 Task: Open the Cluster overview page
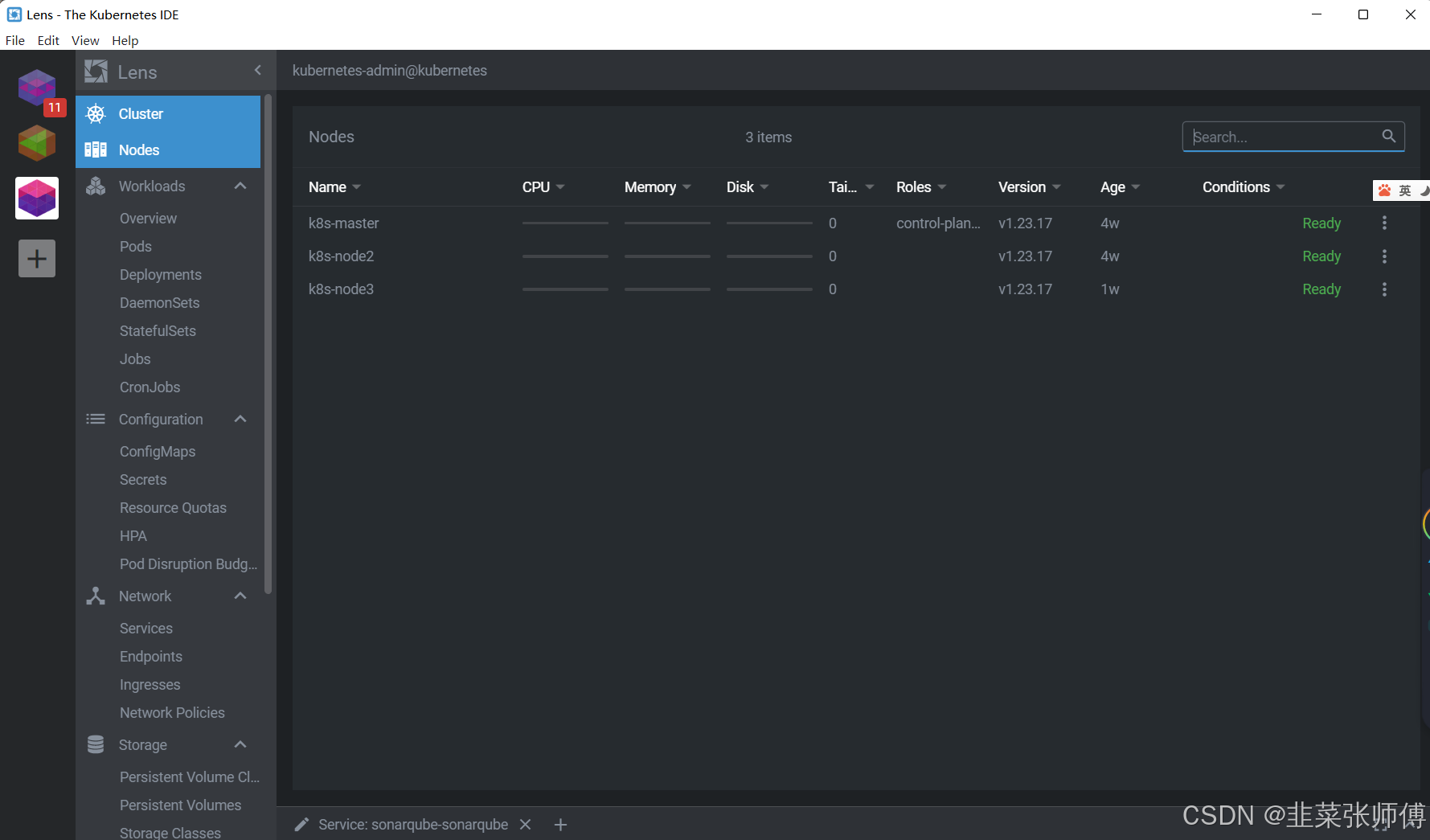click(168, 114)
